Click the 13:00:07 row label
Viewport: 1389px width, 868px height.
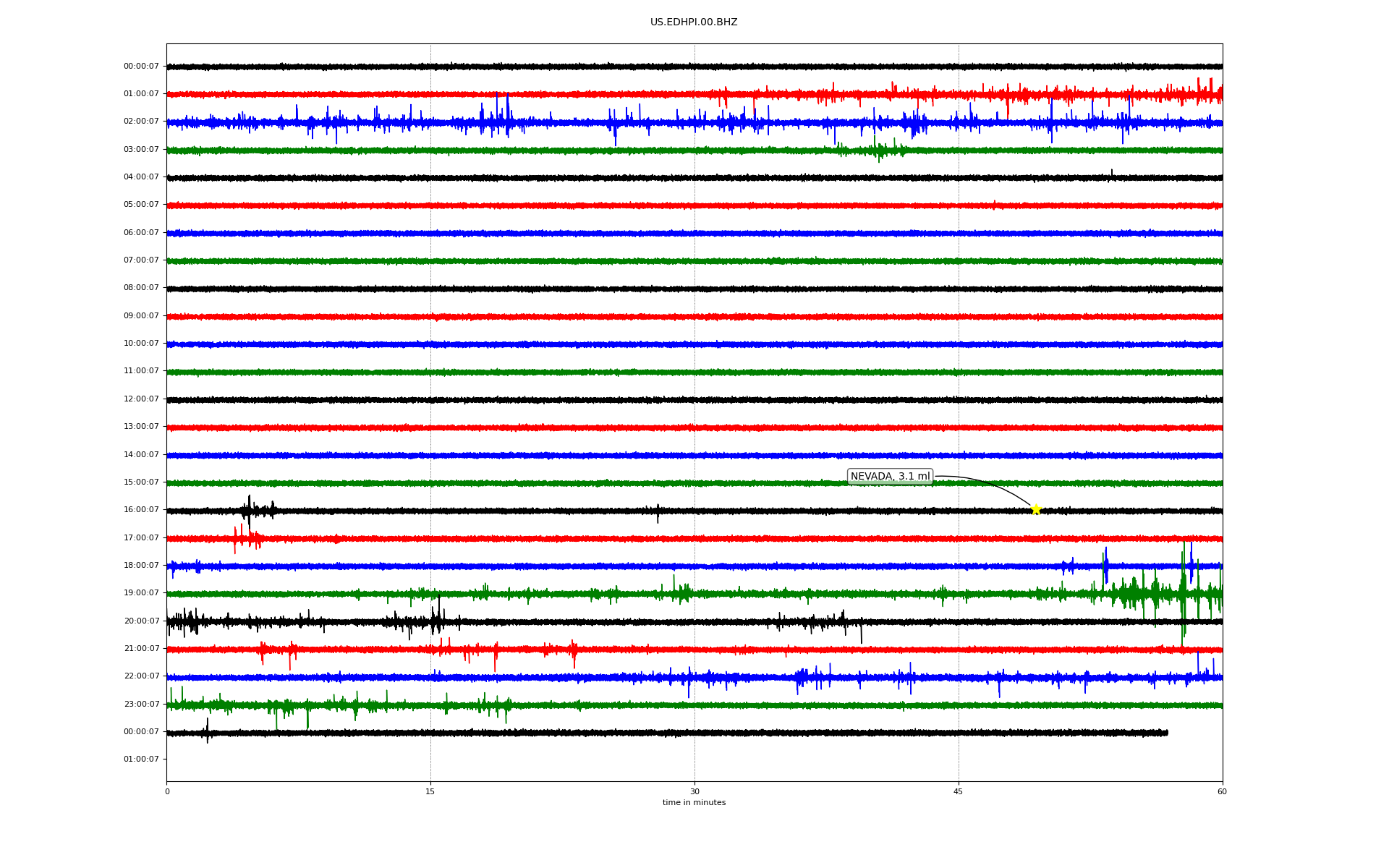[141, 427]
